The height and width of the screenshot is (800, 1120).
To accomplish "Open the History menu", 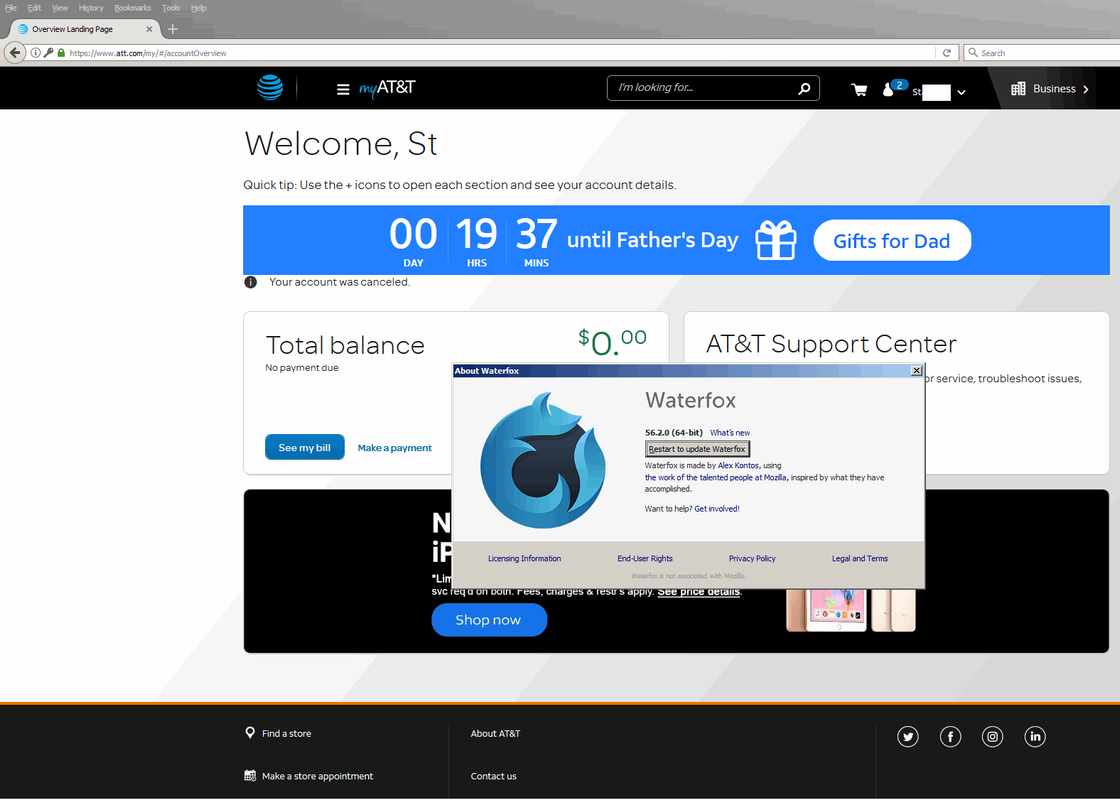I will tap(91, 8).
